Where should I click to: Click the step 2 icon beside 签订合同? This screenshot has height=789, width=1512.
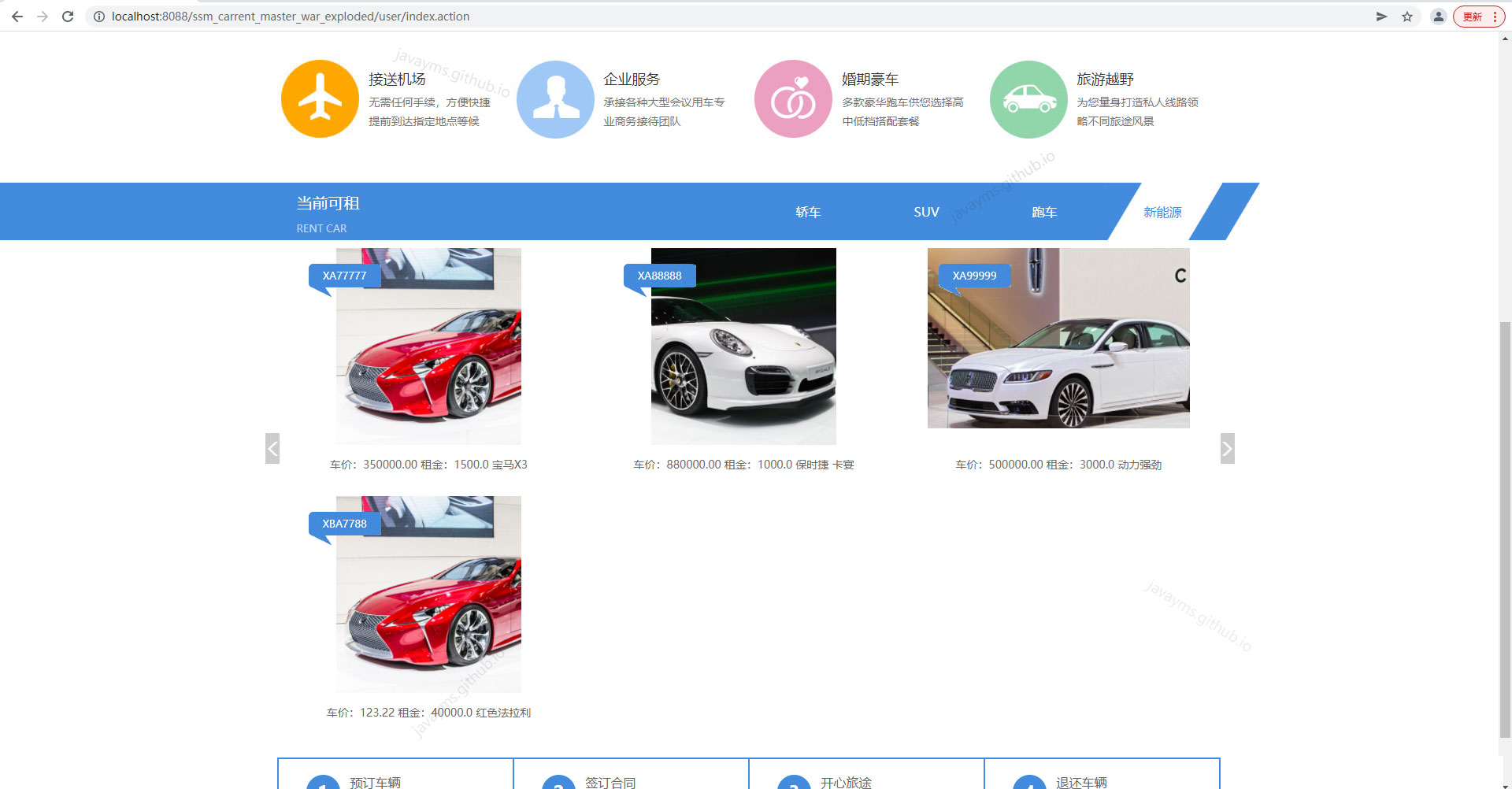558,783
